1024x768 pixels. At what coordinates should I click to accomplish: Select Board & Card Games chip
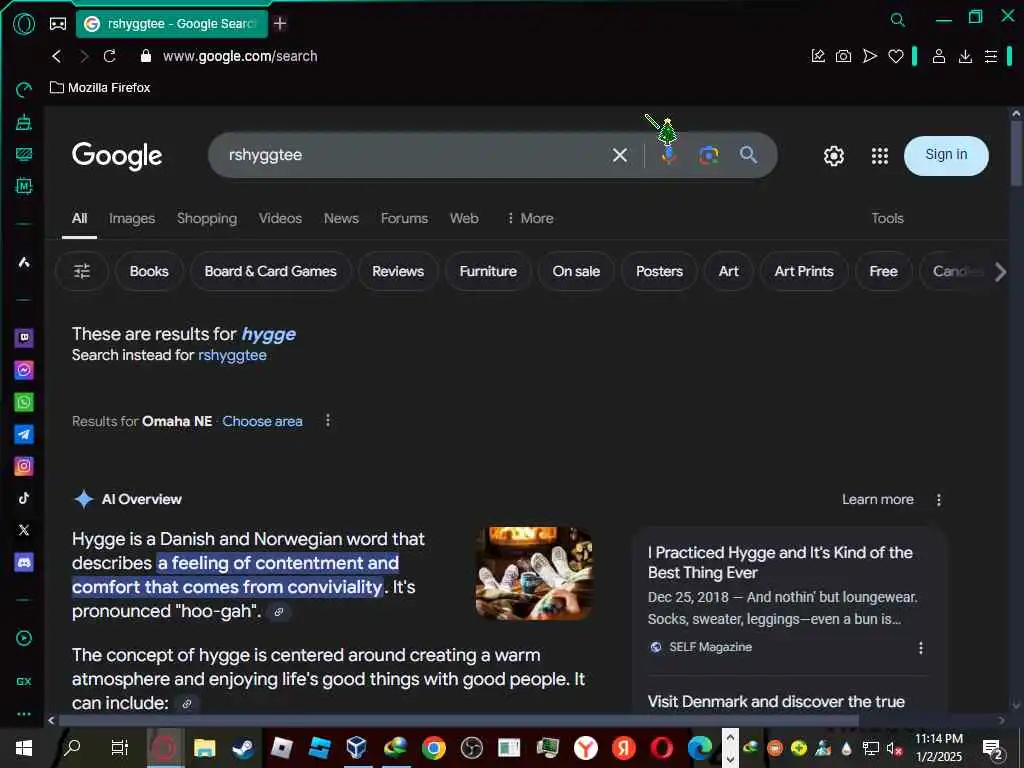pyautogui.click(x=270, y=271)
